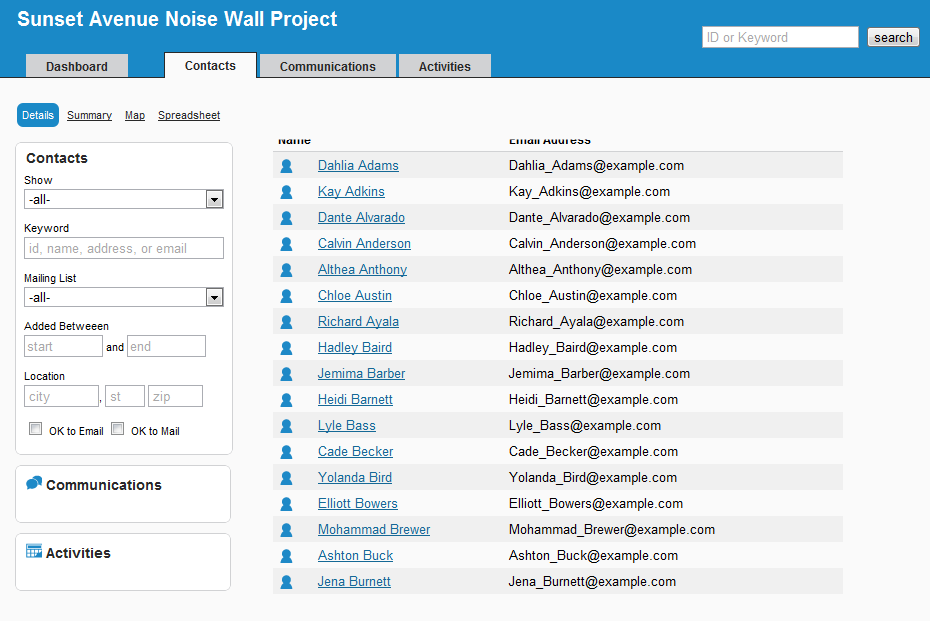
Task: Click the person icon beside Yolanda Bird
Action: 286,478
